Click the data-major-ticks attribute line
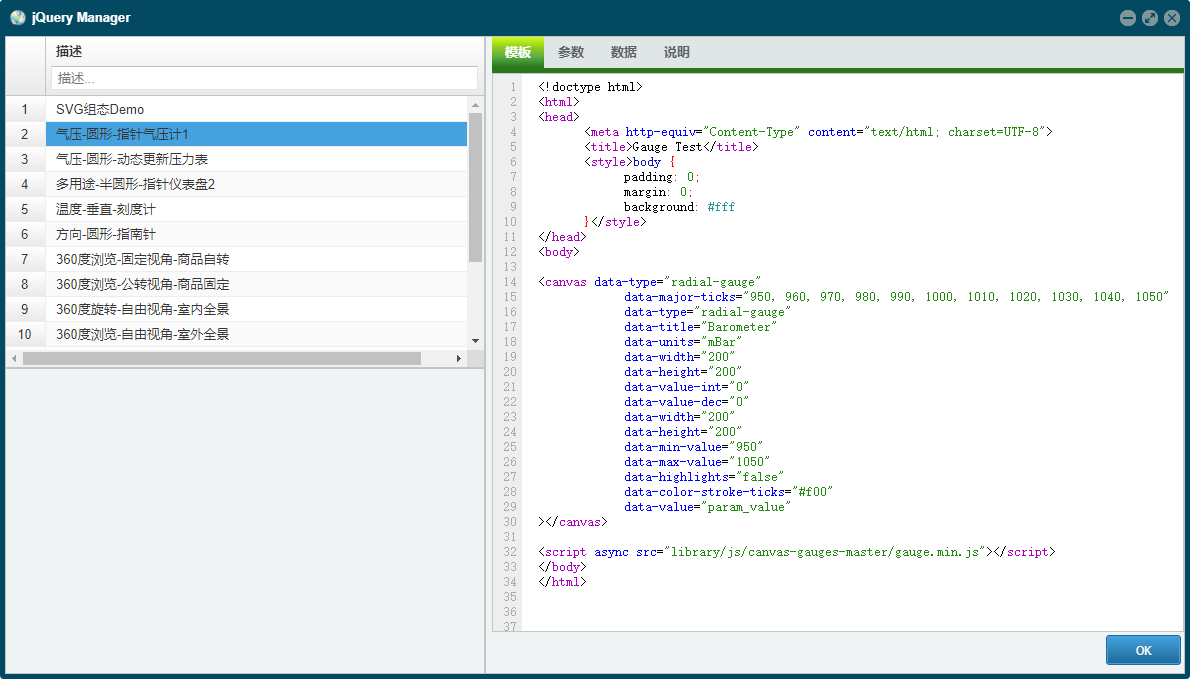The width and height of the screenshot is (1190, 679). (896, 297)
